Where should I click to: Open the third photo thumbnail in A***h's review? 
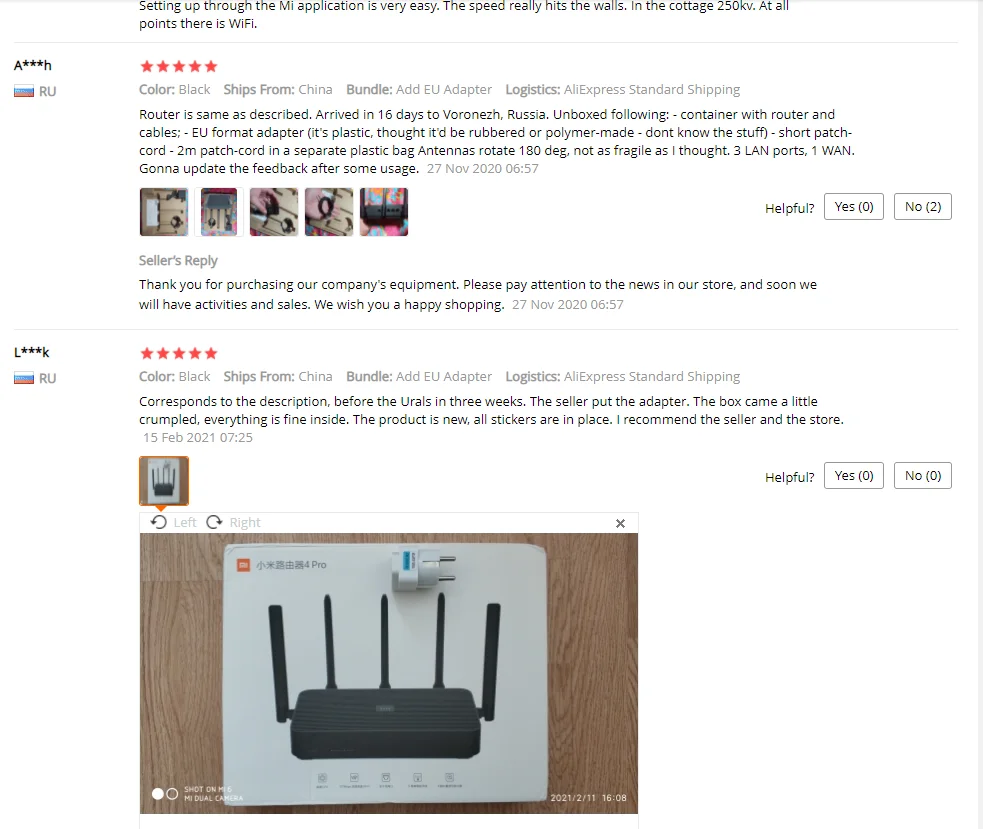pos(274,212)
